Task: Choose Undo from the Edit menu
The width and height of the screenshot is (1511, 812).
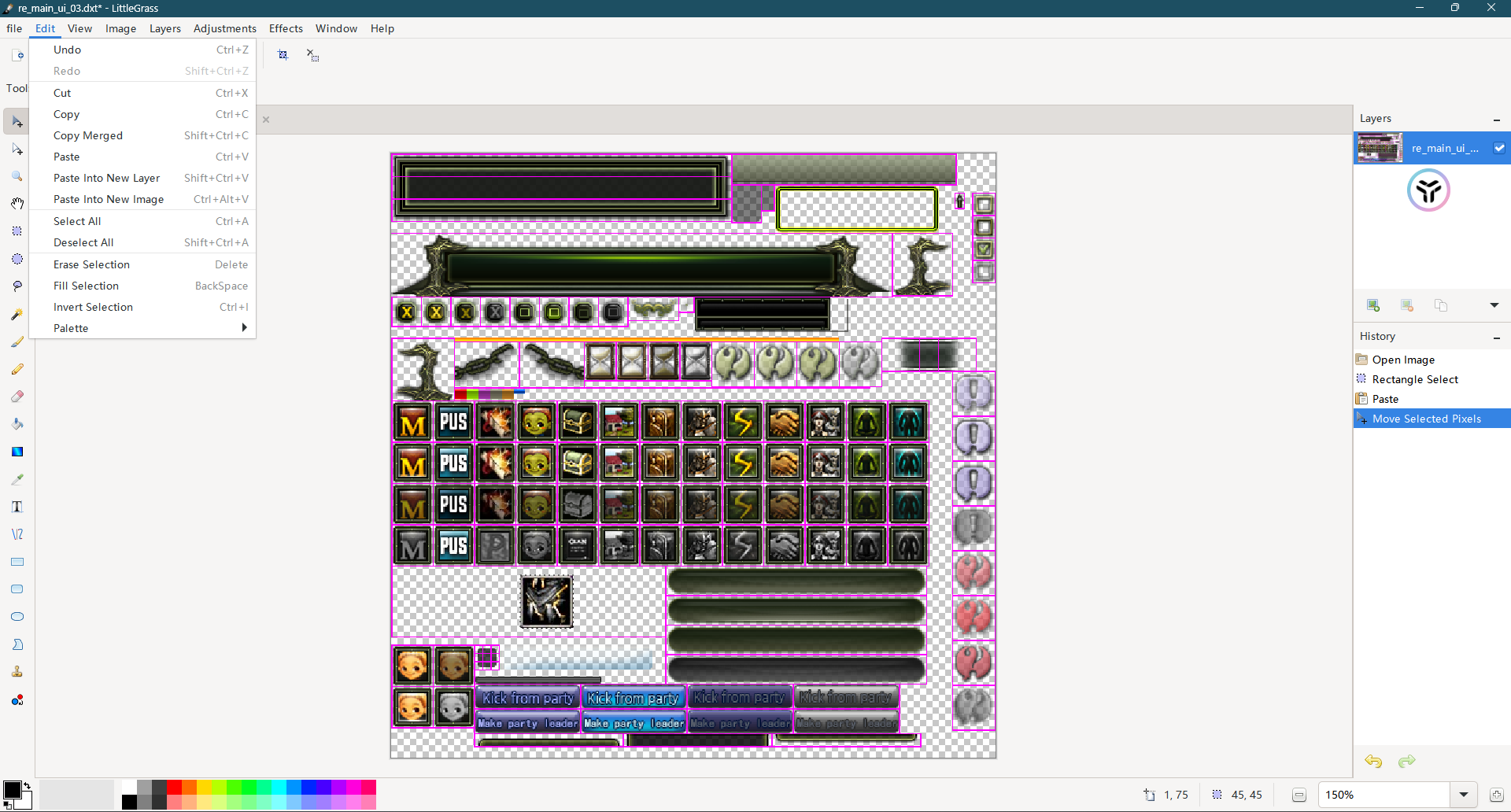Action: pos(142,50)
